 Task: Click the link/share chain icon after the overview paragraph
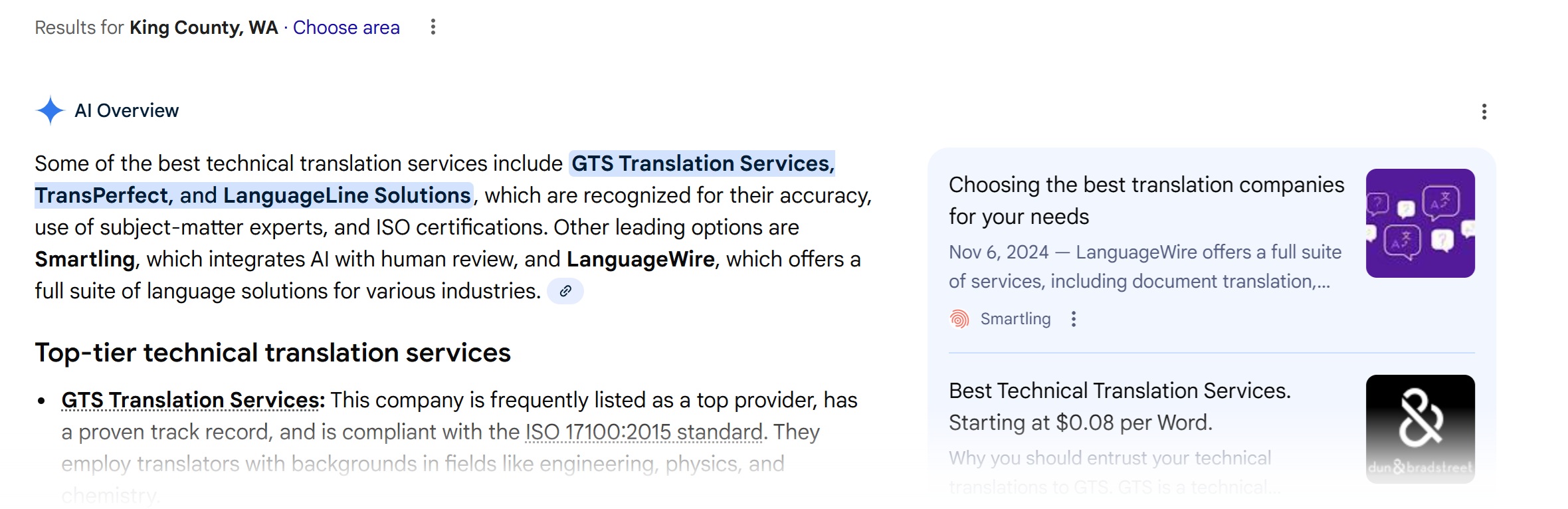[x=565, y=290]
